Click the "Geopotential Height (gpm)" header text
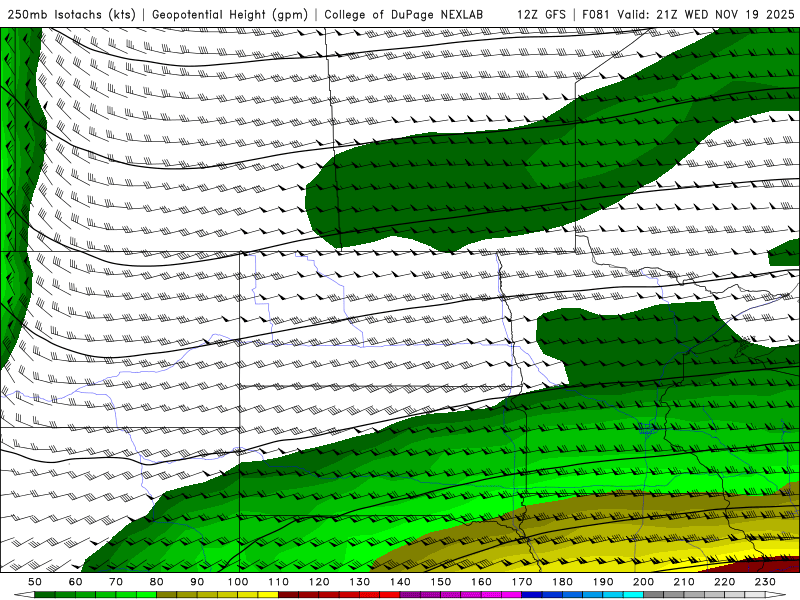The width and height of the screenshot is (800, 600). pyautogui.click(x=230, y=14)
